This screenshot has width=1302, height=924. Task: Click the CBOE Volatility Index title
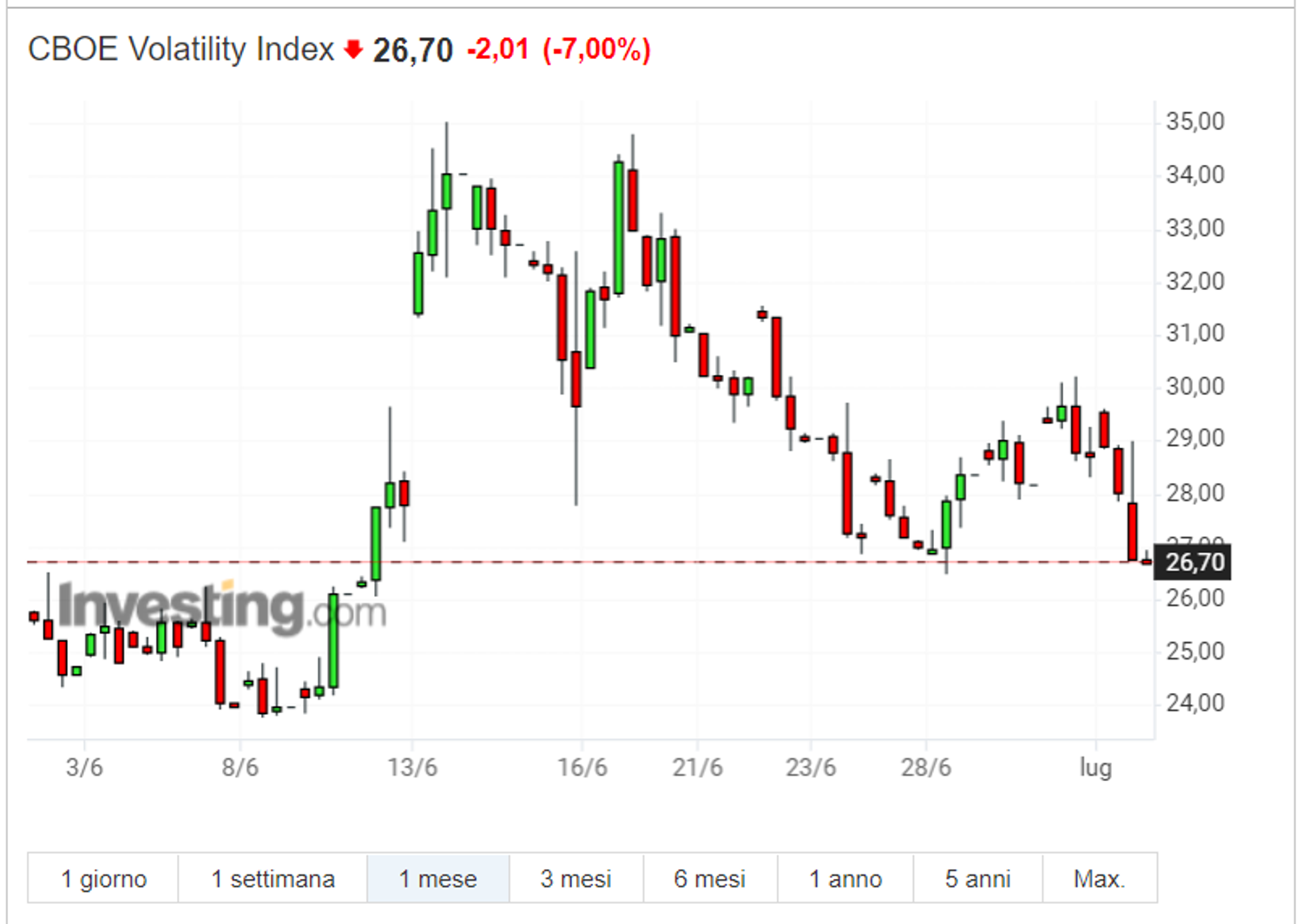coord(181,49)
